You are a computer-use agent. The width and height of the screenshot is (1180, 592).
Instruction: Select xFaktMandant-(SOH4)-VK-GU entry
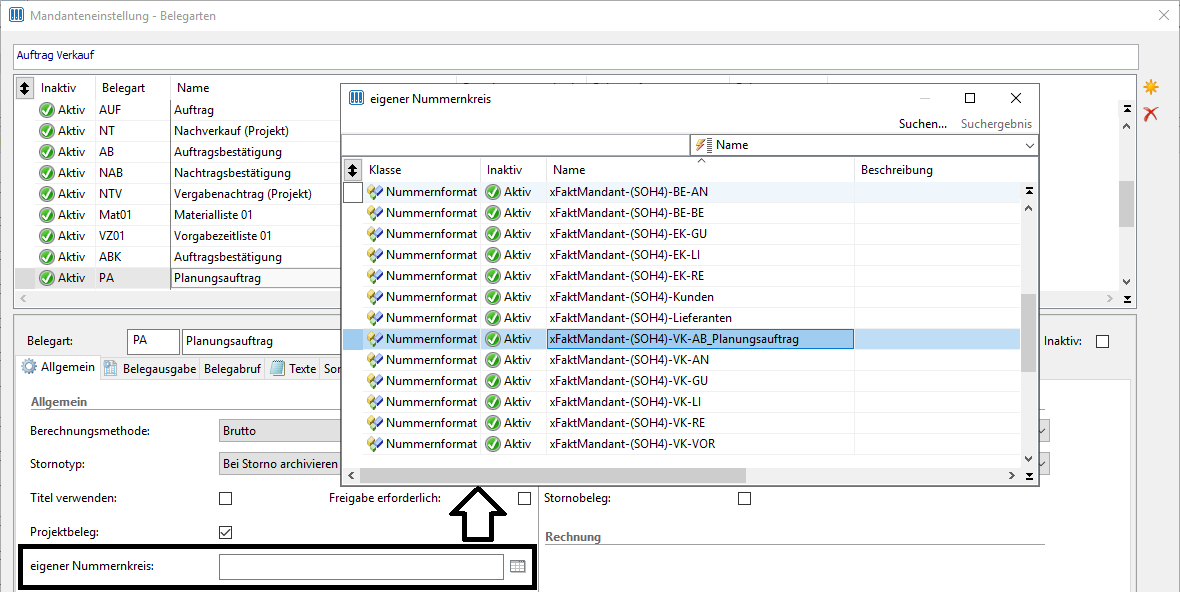tap(628, 381)
